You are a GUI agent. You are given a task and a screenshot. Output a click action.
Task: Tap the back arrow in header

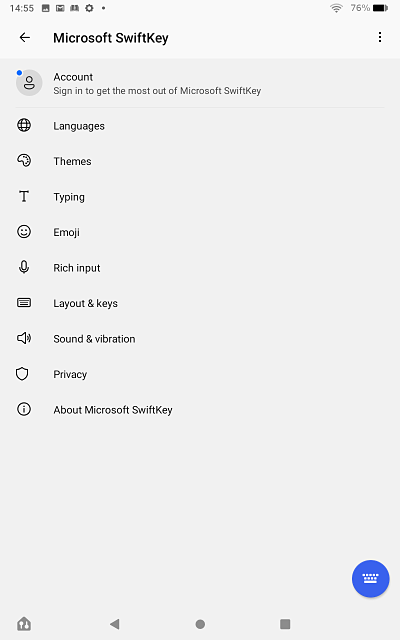coord(25,38)
